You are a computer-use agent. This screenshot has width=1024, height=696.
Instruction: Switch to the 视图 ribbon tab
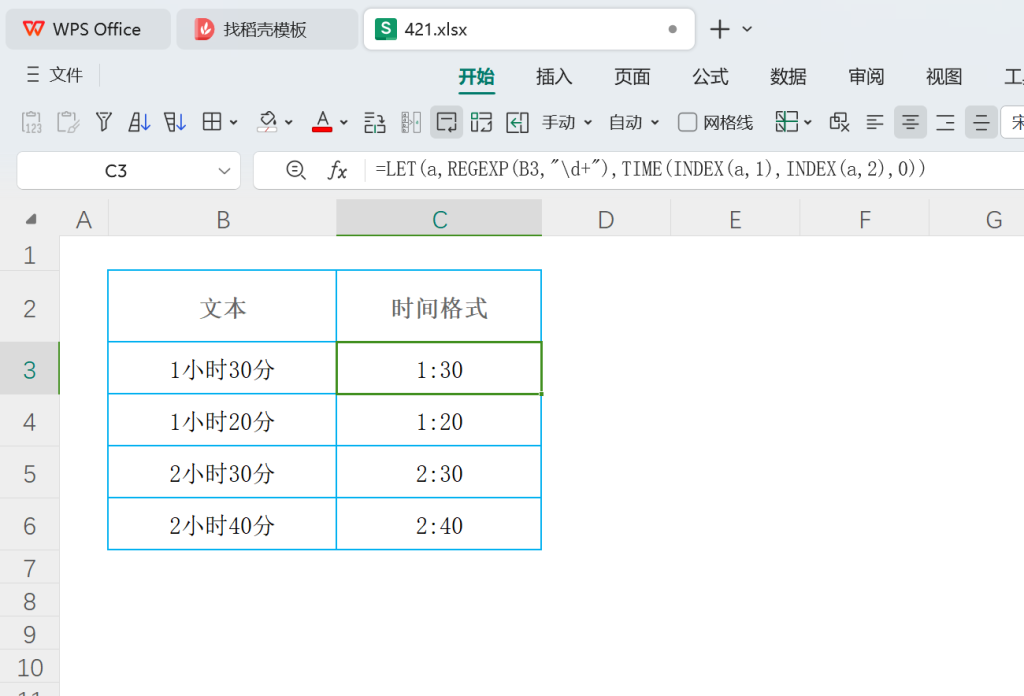944,76
